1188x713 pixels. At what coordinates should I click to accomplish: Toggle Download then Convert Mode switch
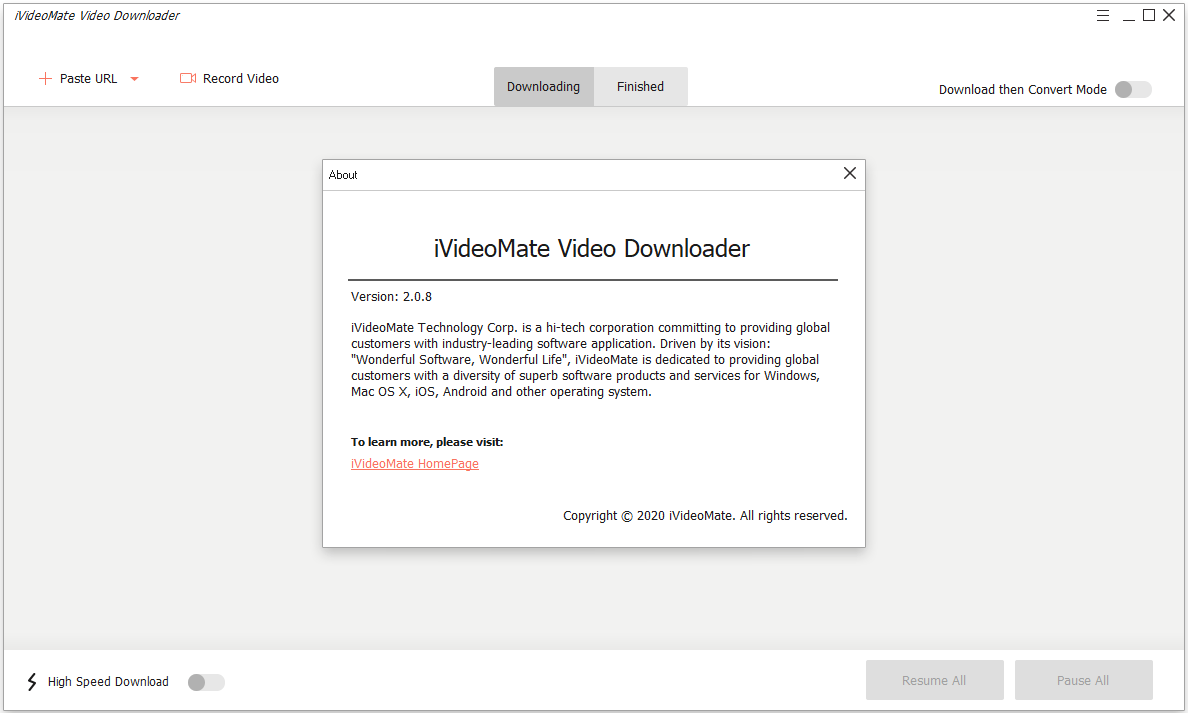coord(1133,89)
